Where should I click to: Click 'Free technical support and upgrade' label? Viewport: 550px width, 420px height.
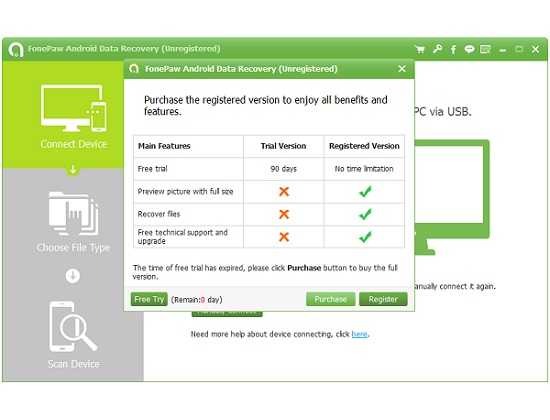(x=182, y=237)
